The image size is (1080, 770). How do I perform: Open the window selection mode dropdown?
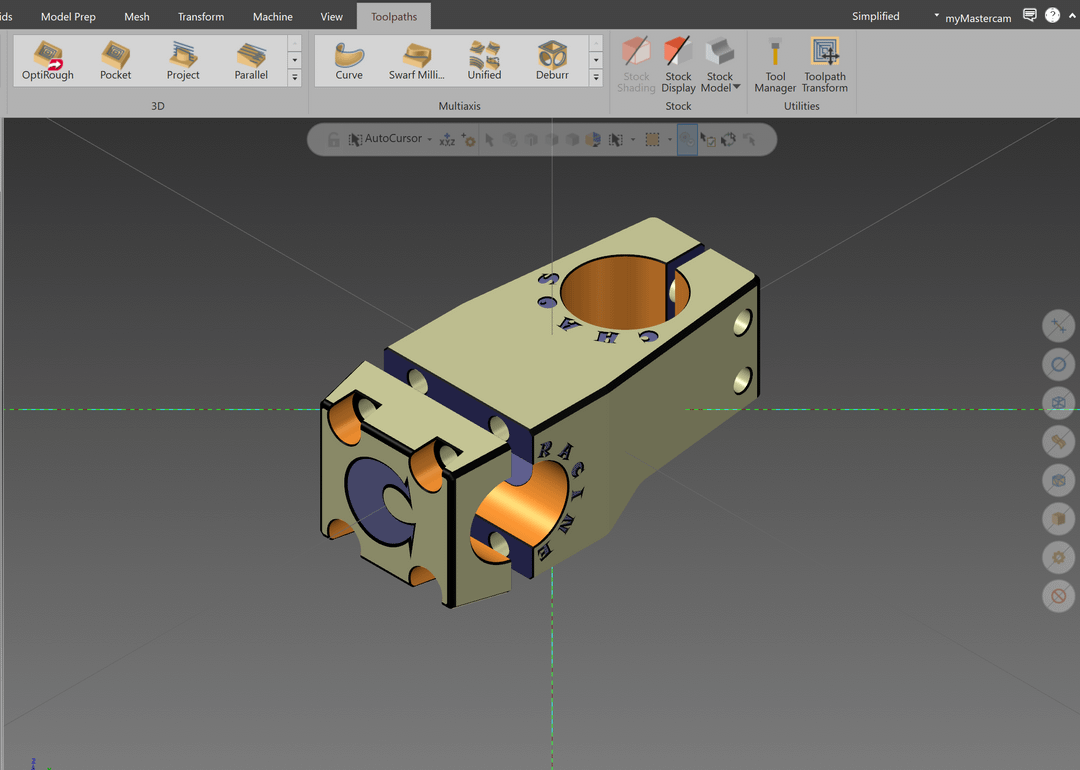coord(669,140)
